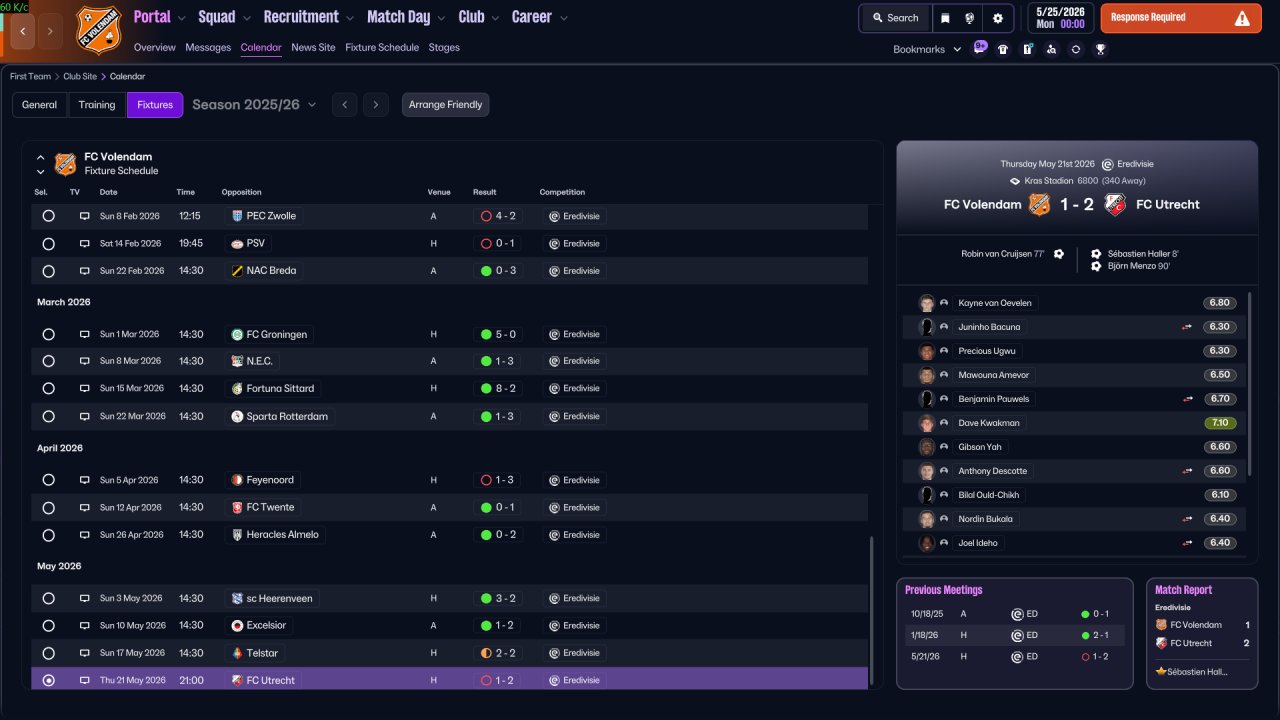Open the scouting search bookmark icon

(x=1051, y=49)
